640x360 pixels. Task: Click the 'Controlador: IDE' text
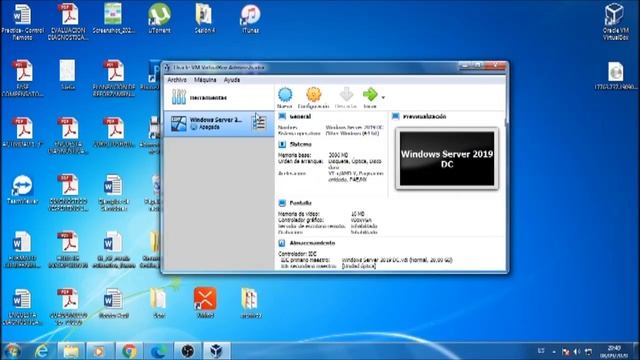[x=297, y=253]
